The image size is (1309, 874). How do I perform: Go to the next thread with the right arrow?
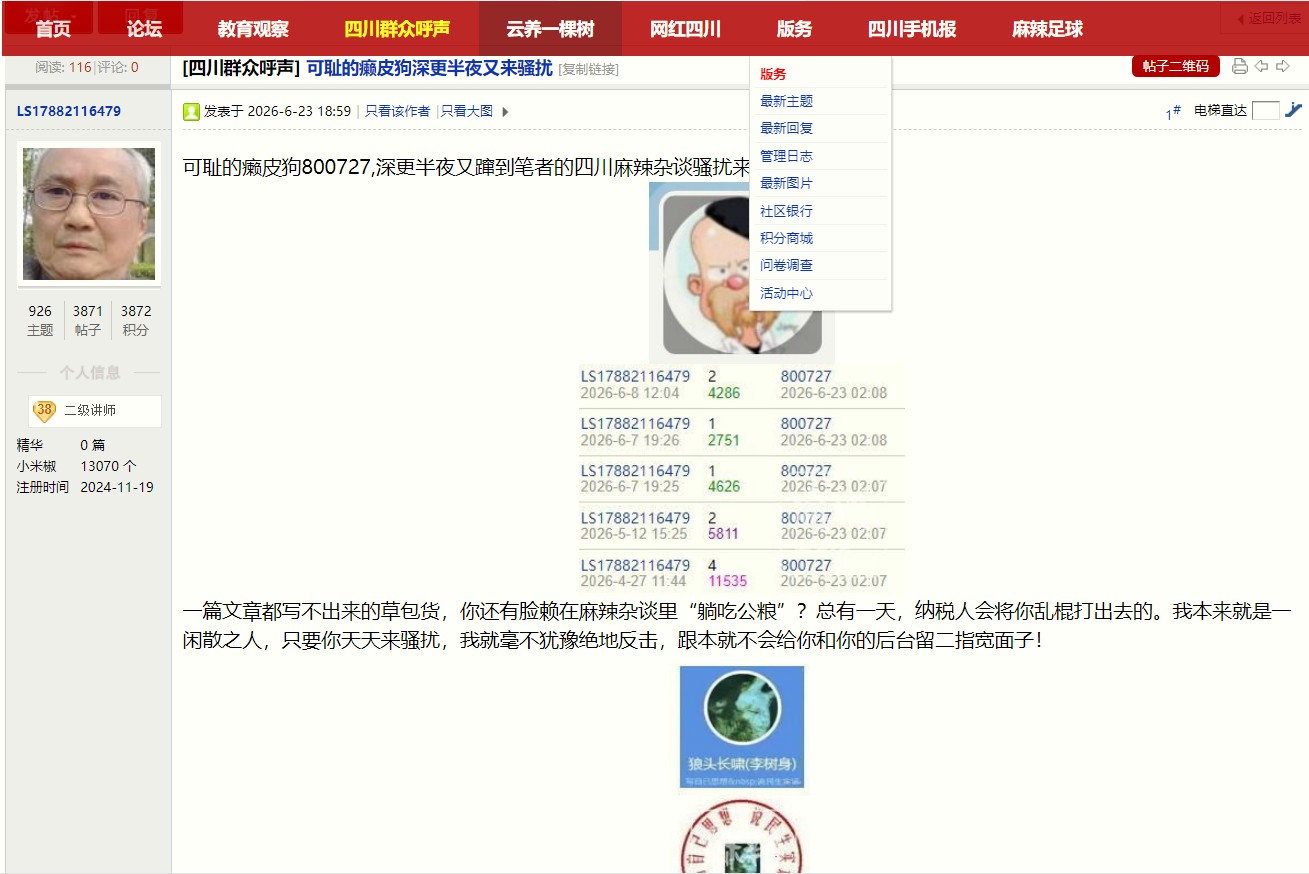point(1283,66)
